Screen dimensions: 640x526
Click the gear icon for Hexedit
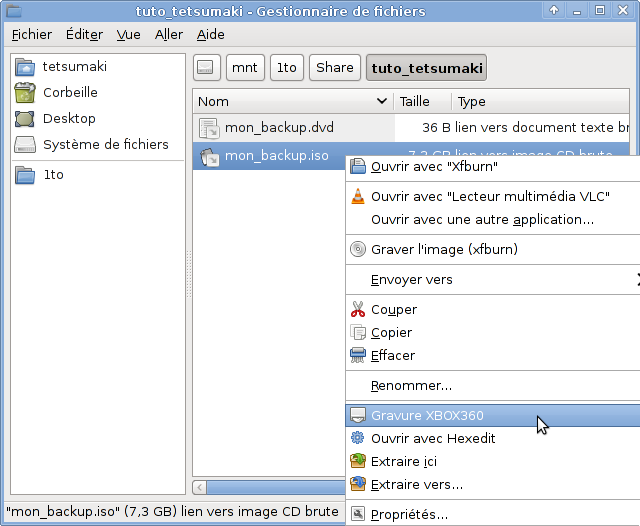[358, 438]
